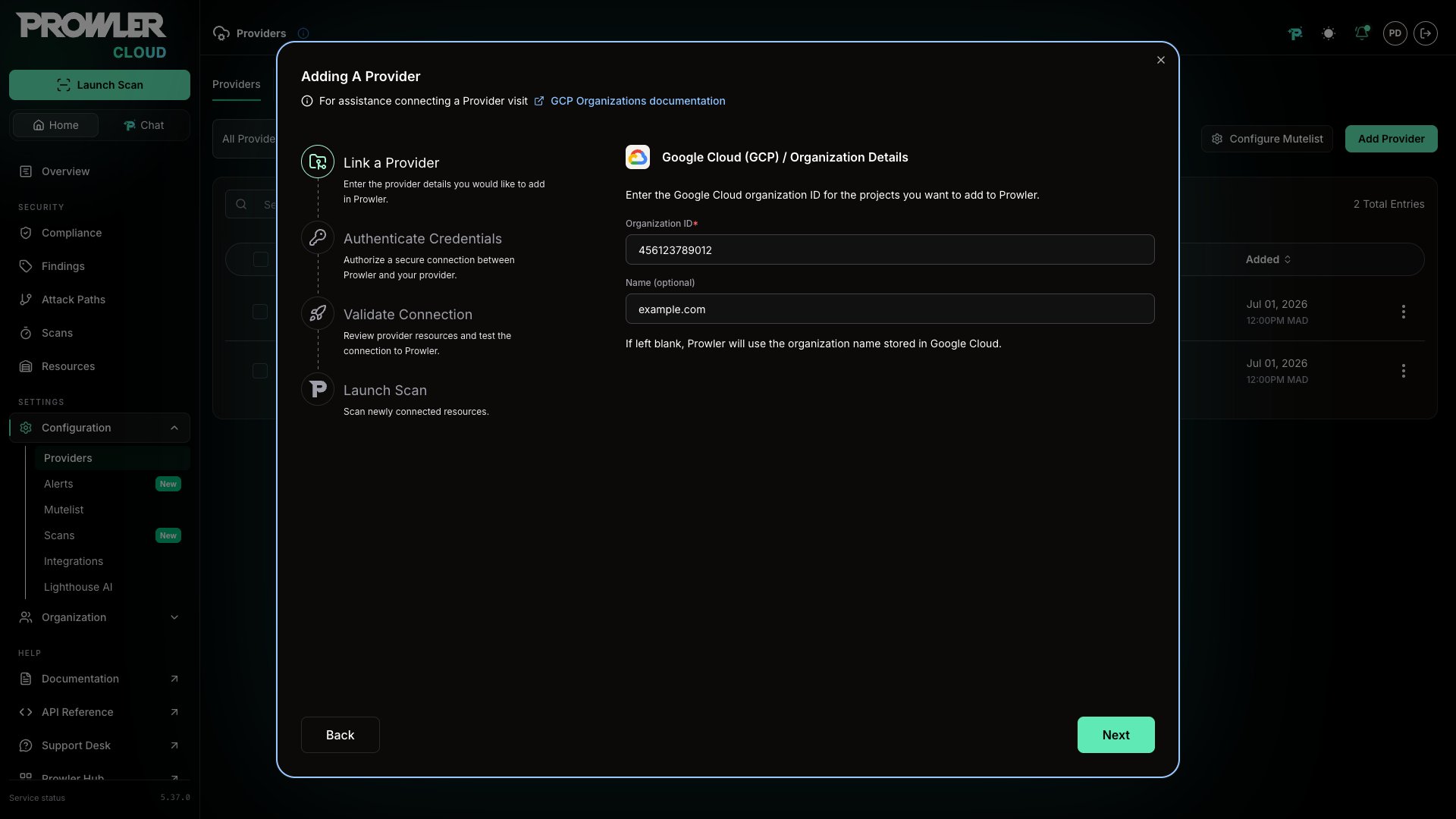Viewport: 1456px width, 819px height.
Task: Open Attack Paths in the sidebar
Action: tap(99, 300)
